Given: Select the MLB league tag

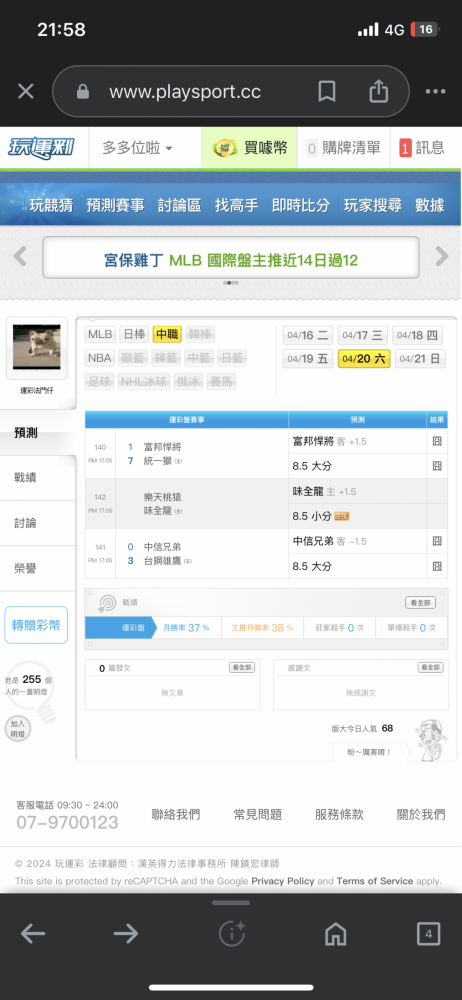Looking at the screenshot, I should 100,334.
